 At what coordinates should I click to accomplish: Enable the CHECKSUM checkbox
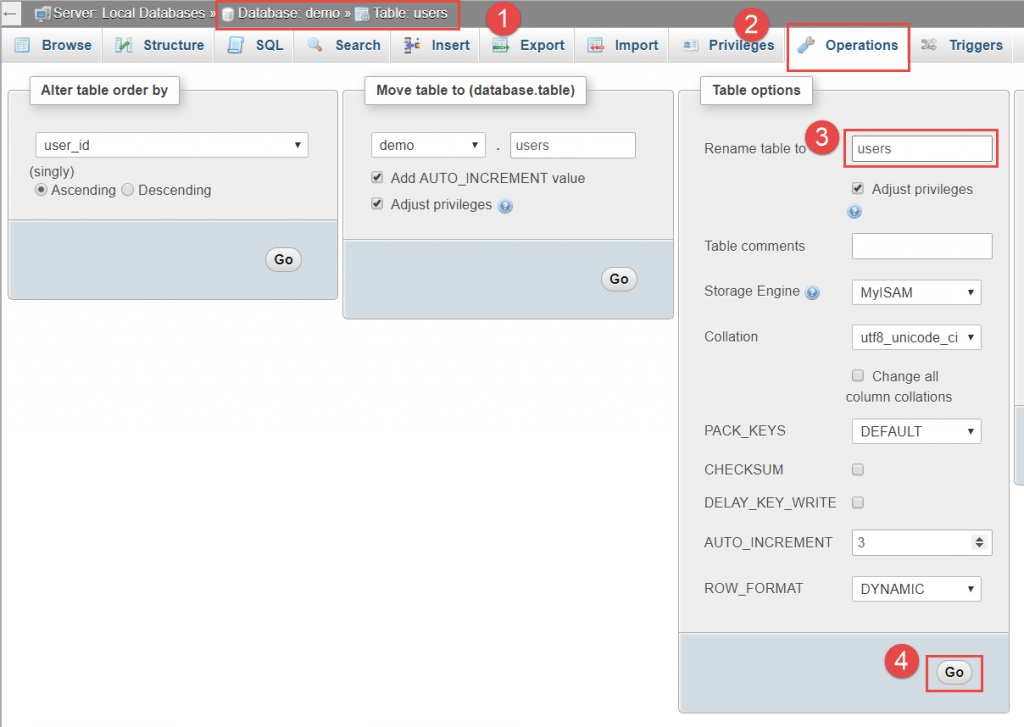(857, 469)
